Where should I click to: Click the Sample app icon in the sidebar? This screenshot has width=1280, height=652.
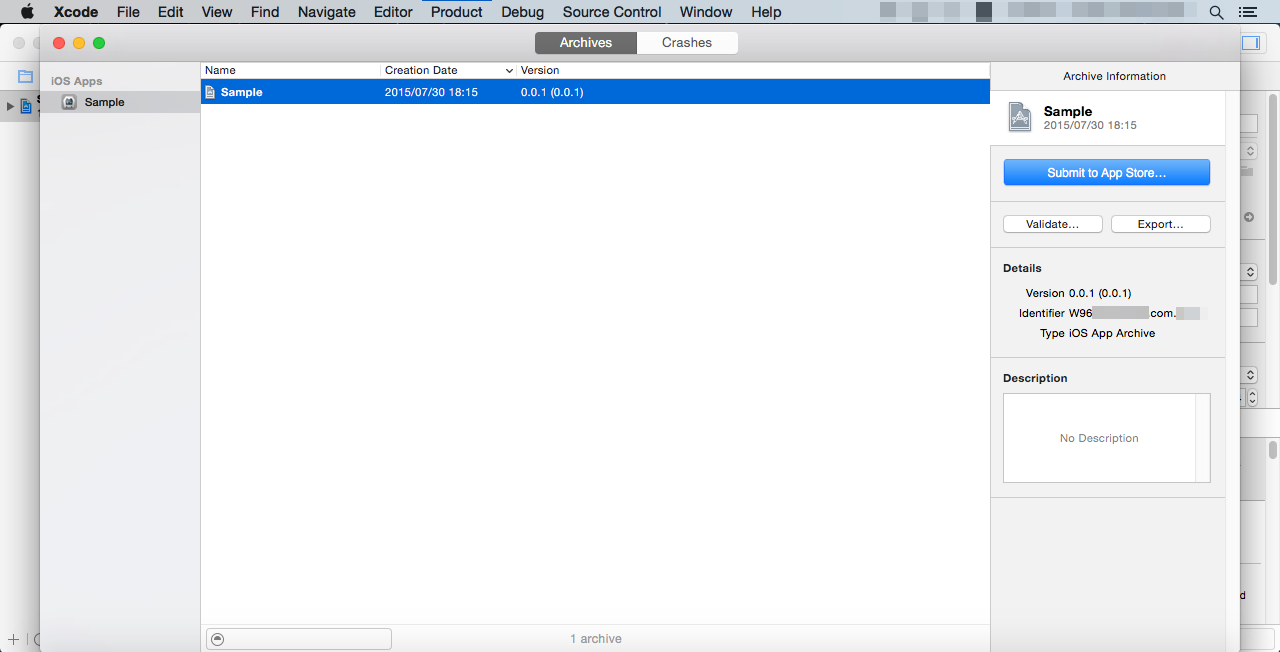click(69, 102)
